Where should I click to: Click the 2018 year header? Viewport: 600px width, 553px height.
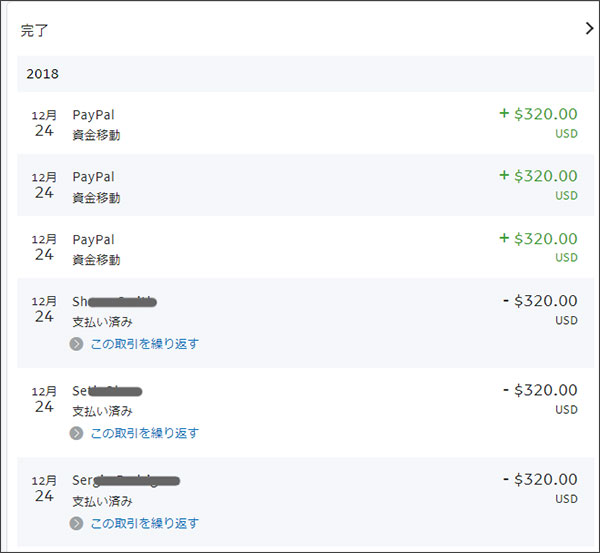pyautogui.click(x=42, y=74)
